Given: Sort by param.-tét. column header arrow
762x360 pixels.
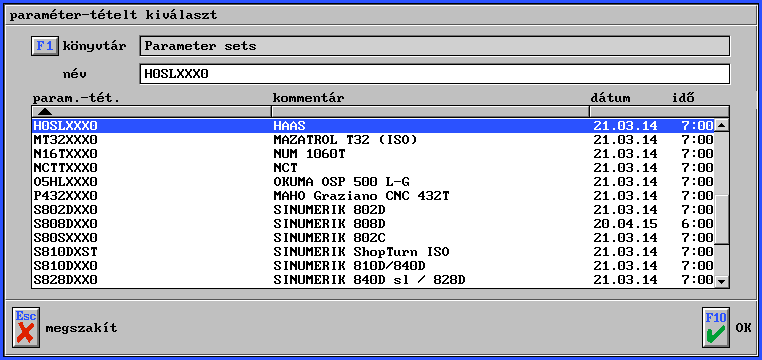Looking at the screenshot, I should tap(44, 112).
